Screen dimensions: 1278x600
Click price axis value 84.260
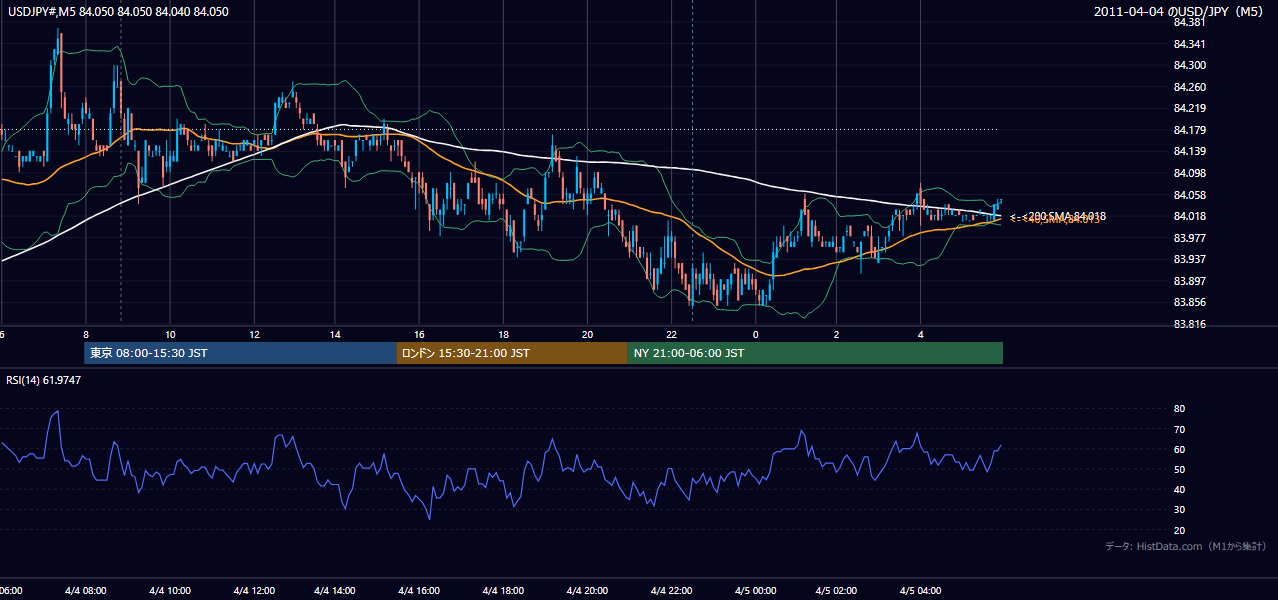tap(1188, 87)
